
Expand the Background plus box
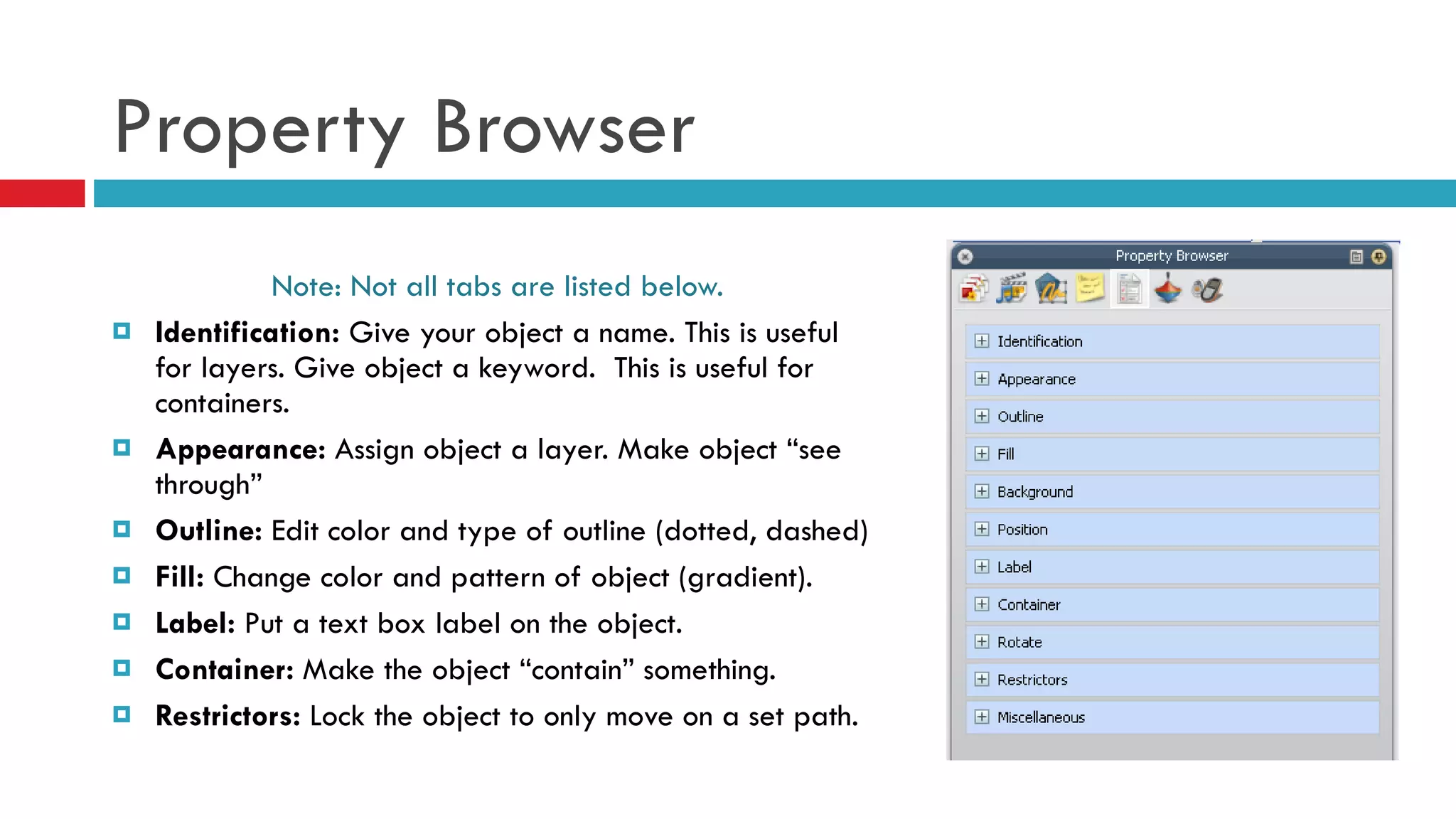tap(982, 491)
